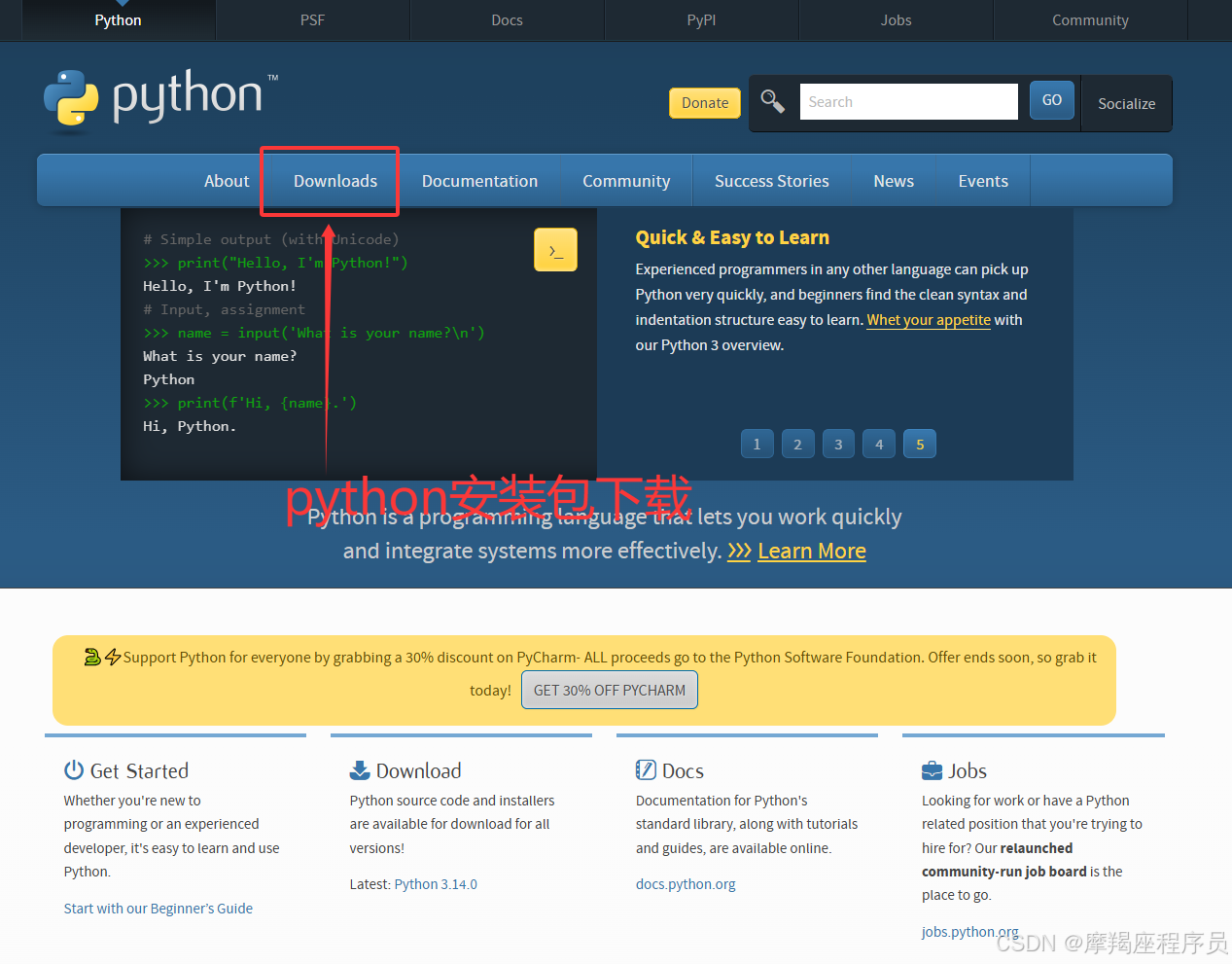Click the Python logo image

pyautogui.click(x=161, y=99)
